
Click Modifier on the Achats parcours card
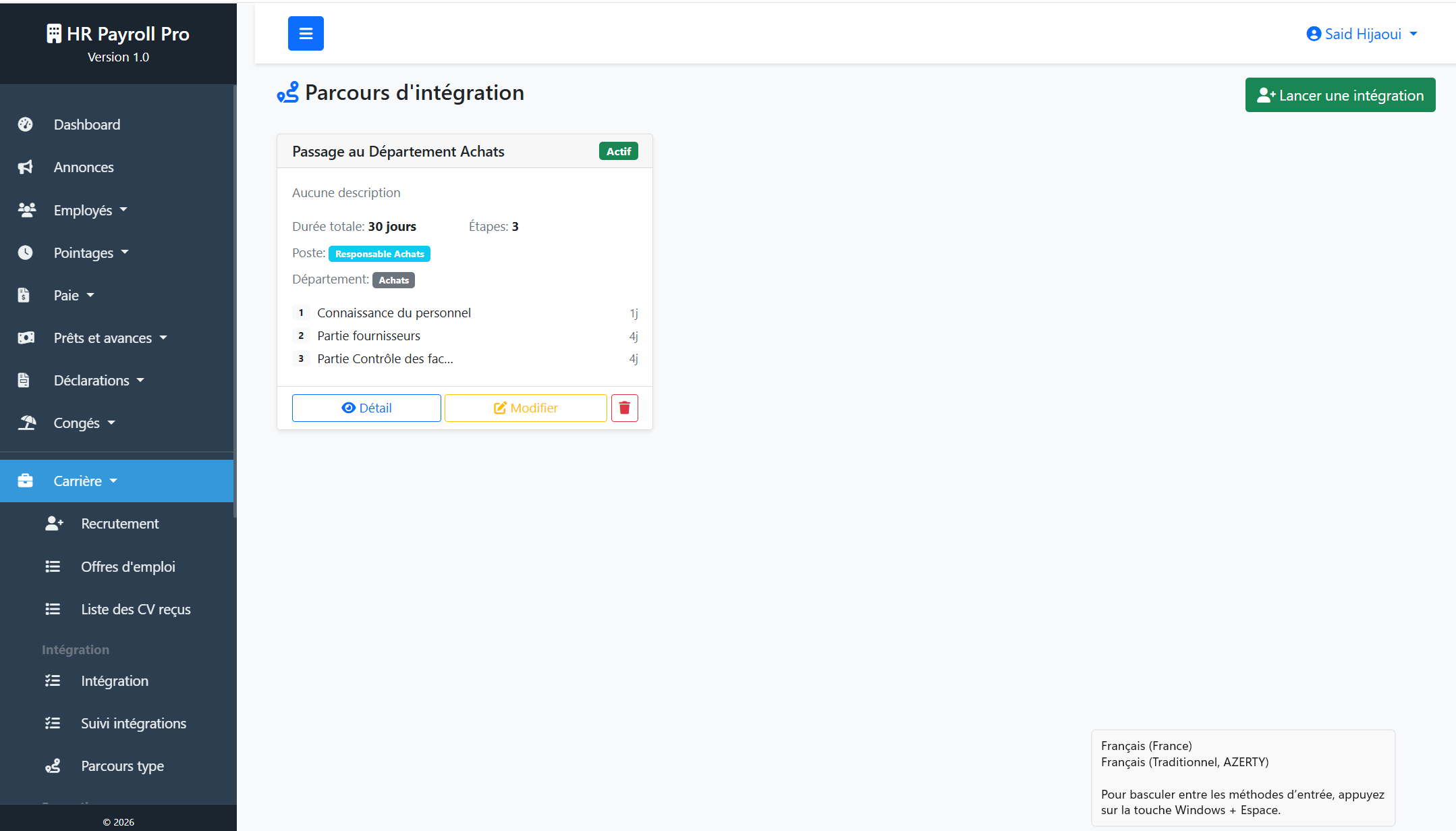click(526, 408)
